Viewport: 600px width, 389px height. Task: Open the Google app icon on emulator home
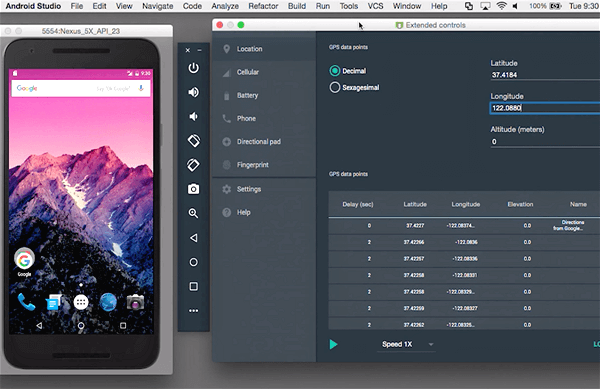tap(24, 260)
